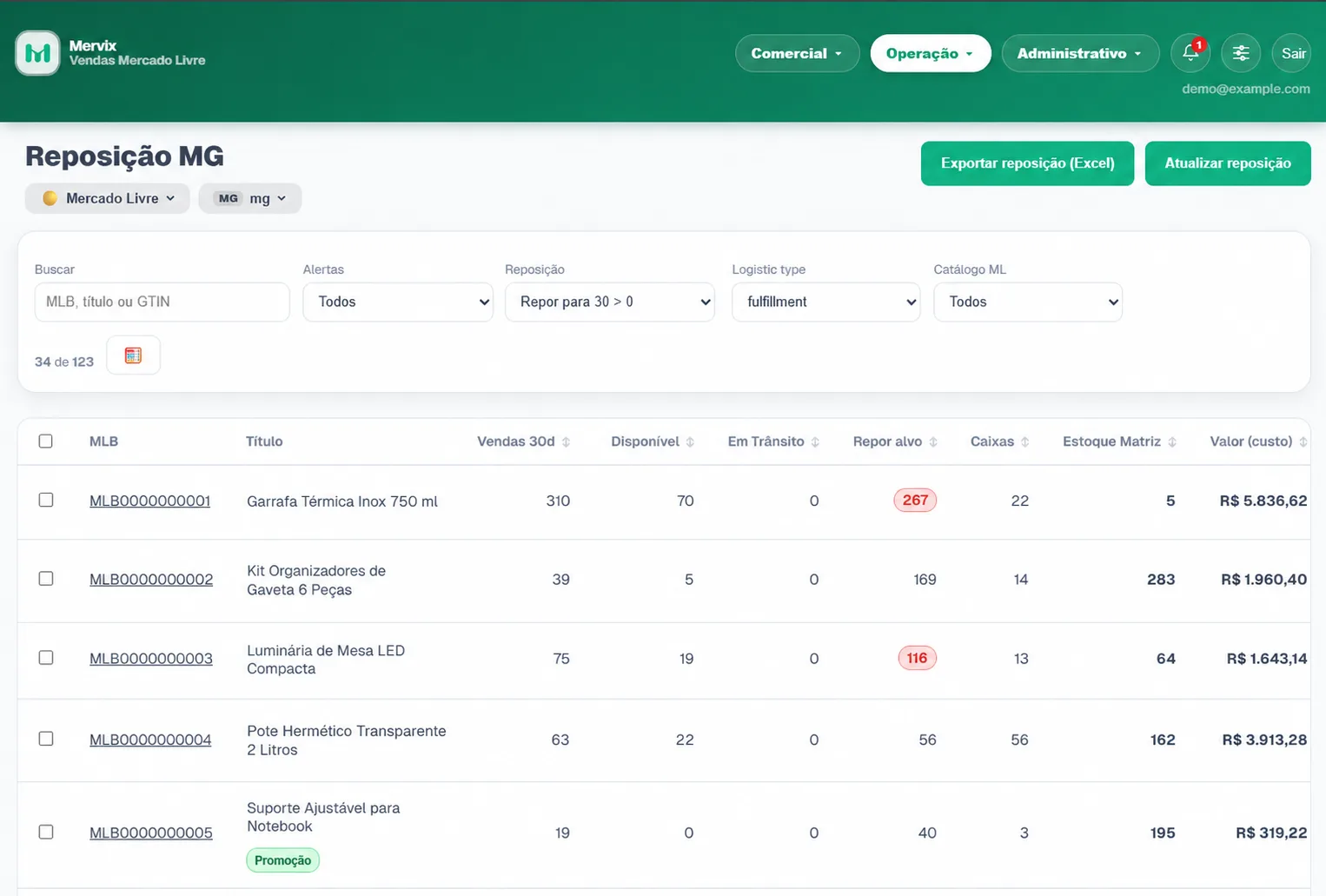1326x896 pixels.
Task: Sort by Caixas column arrows
Action: coord(1025,442)
